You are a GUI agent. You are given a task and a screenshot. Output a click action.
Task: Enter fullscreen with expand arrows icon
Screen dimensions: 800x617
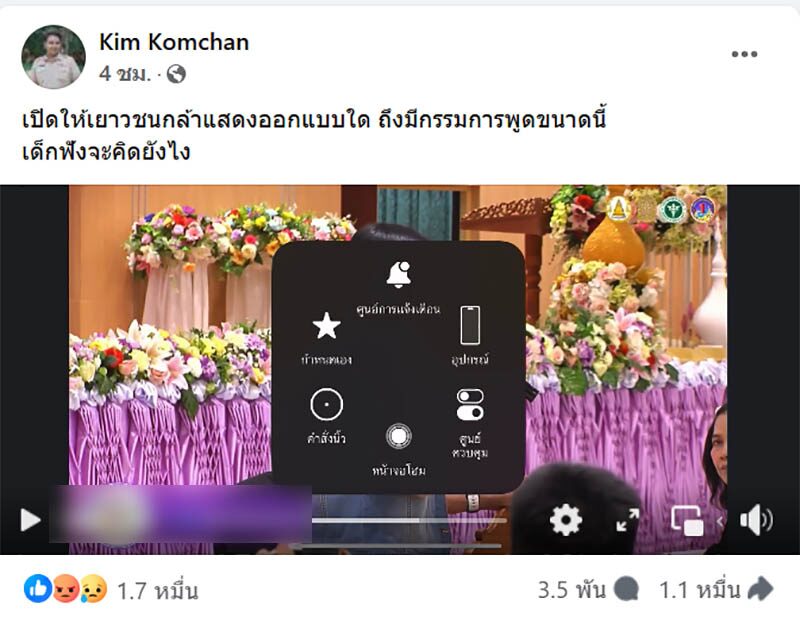627,520
